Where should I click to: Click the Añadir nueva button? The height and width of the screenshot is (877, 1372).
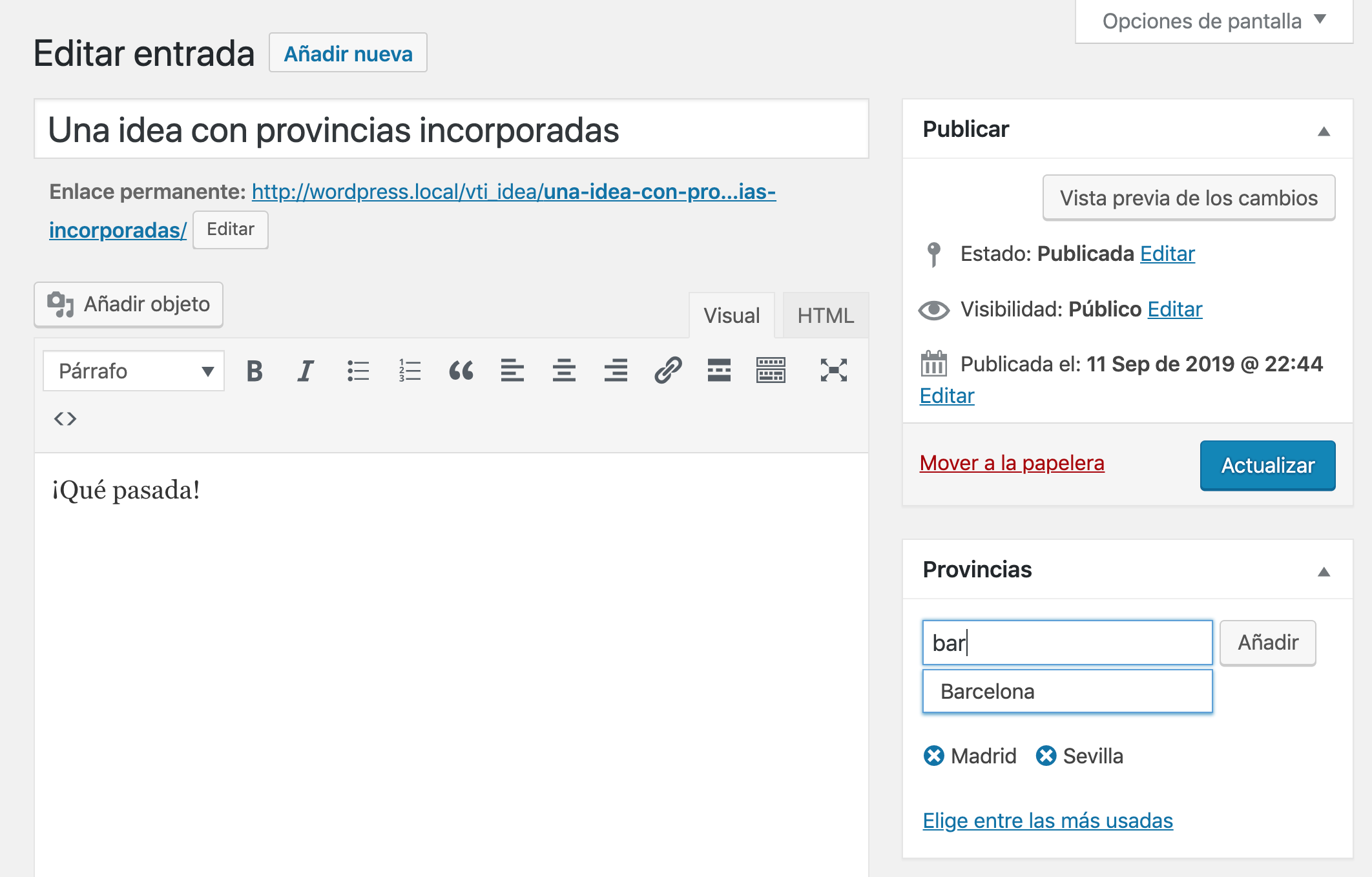point(348,53)
